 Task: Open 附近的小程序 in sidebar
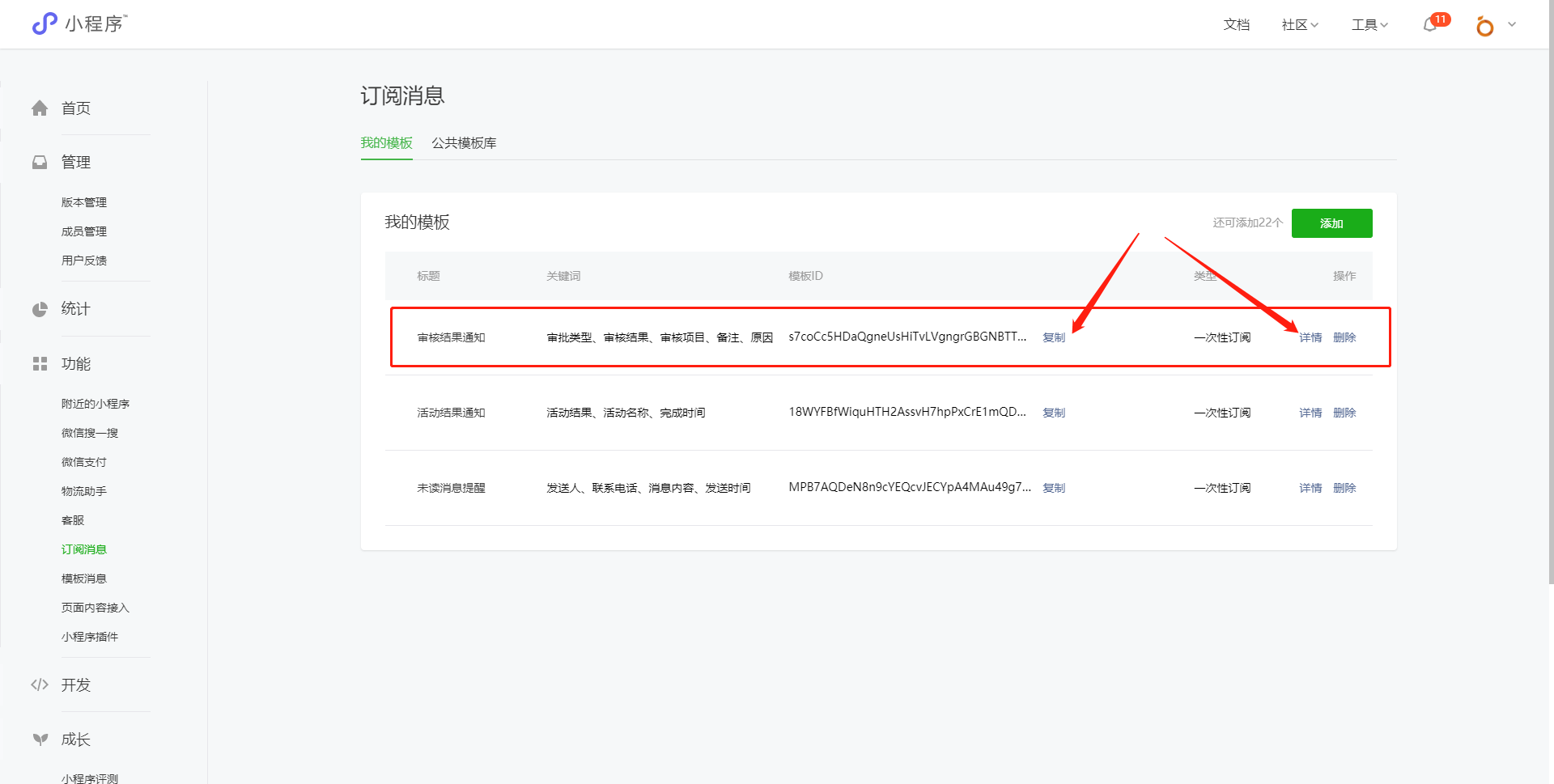click(96, 404)
